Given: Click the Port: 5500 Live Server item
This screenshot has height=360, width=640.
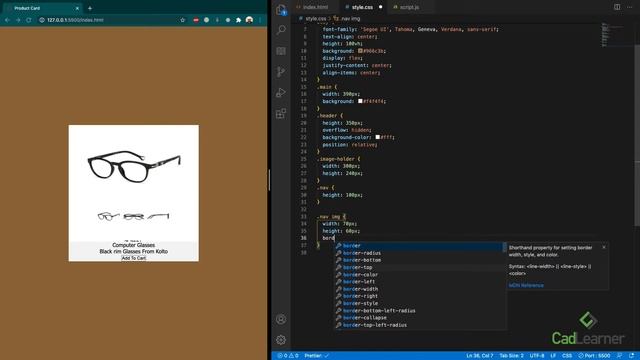Looking at the screenshot, I should tap(594, 356).
